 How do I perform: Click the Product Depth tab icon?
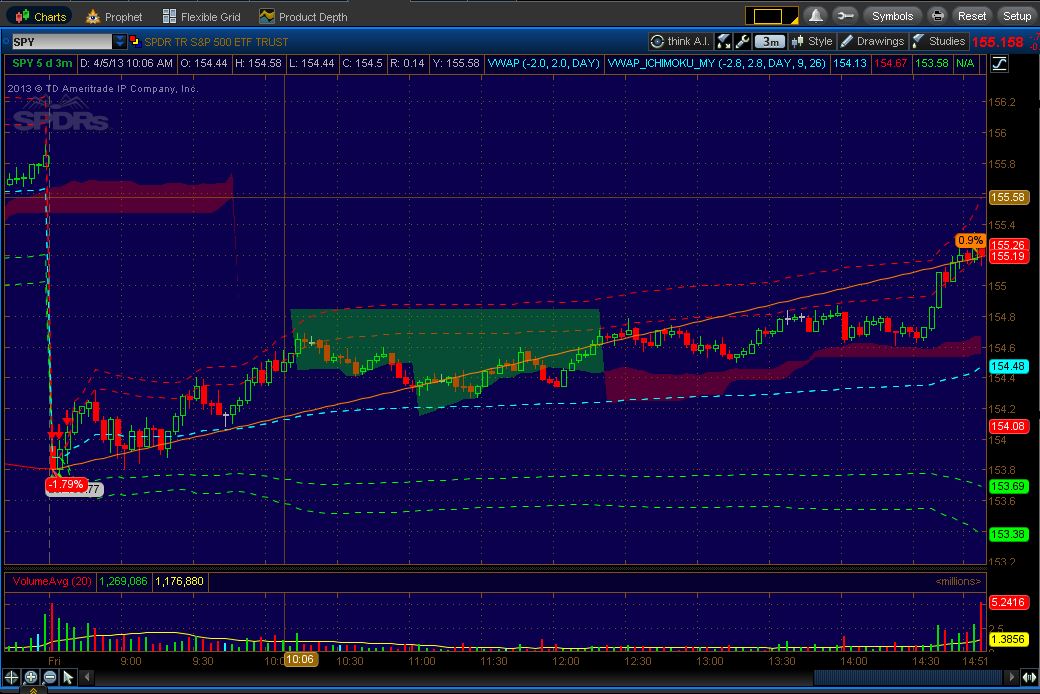pos(267,17)
